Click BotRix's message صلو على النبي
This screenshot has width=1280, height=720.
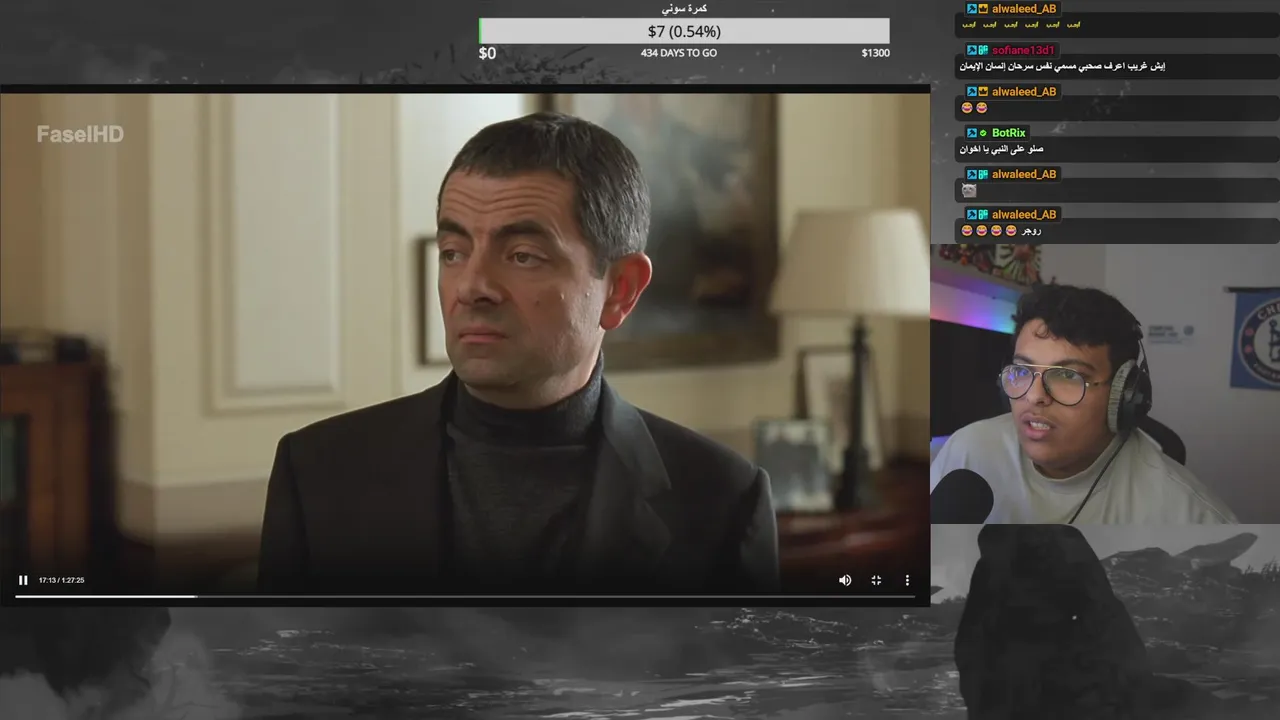point(1002,149)
